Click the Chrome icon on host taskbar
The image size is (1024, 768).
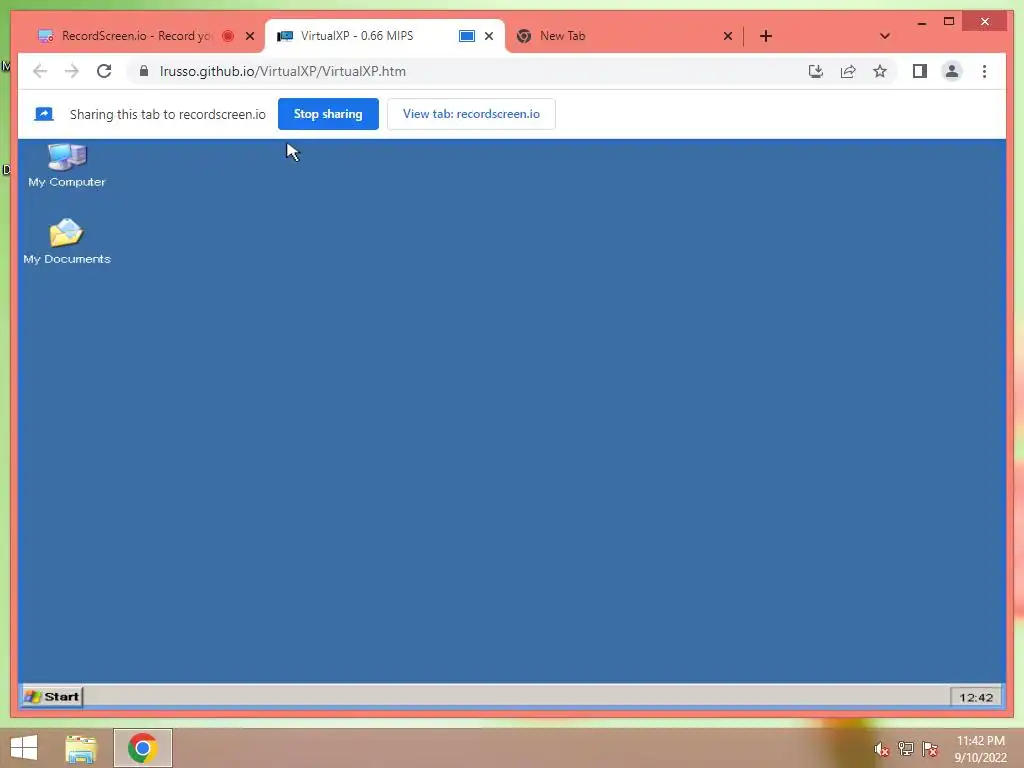(142, 748)
